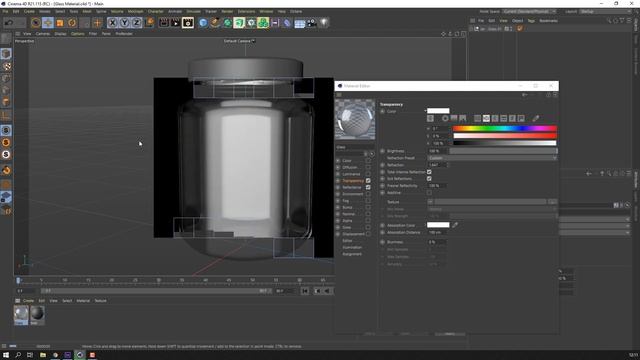Select the Scale tool in top toolbar
This screenshot has width=640, height=360.
60,23
